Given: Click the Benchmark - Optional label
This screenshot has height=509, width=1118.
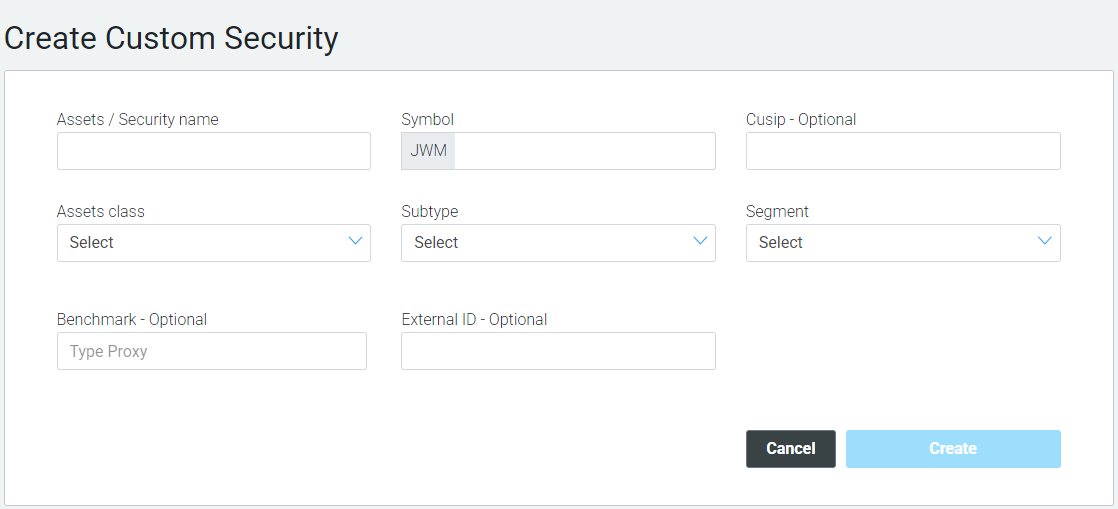Looking at the screenshot, I should tap(132, 319).
